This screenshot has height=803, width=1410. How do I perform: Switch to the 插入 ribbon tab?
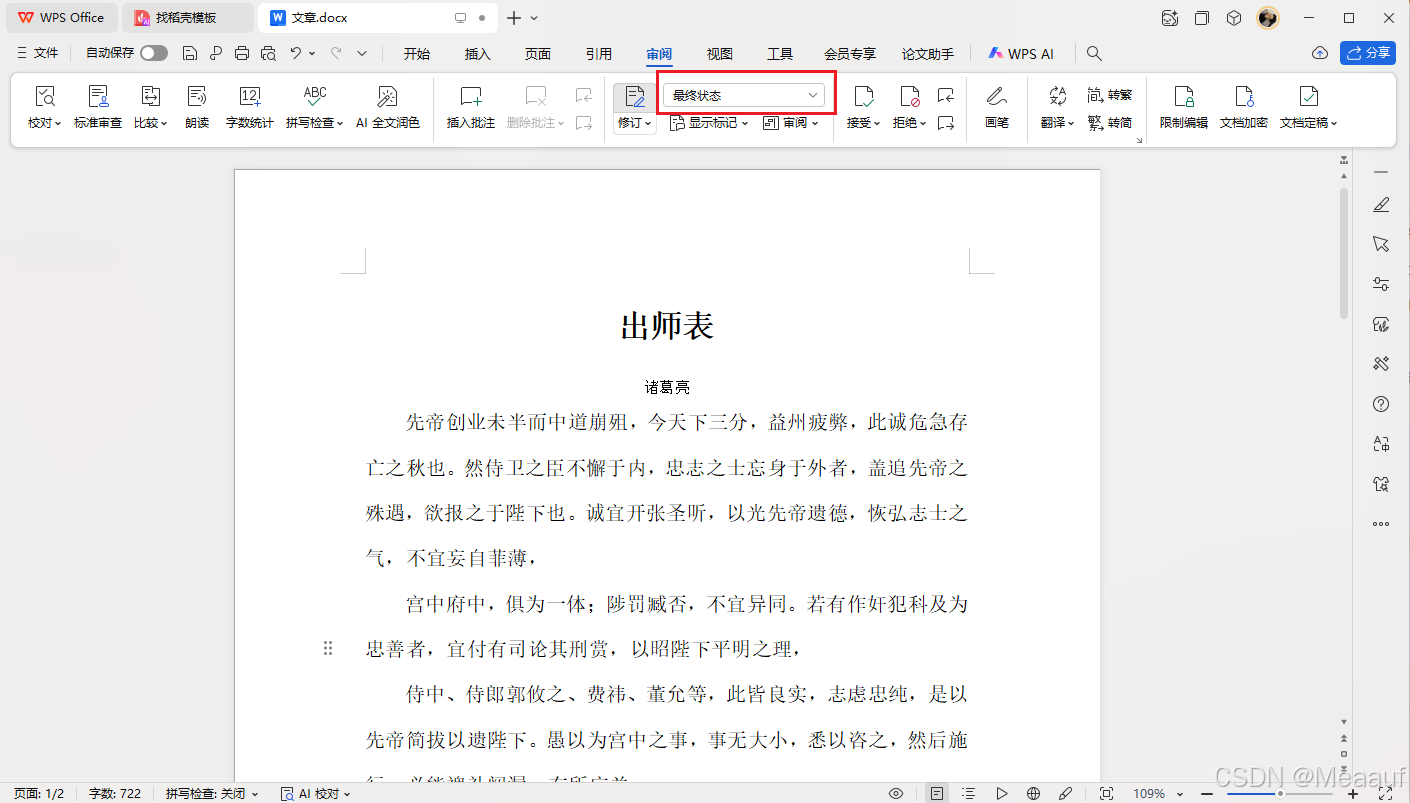click(x=478, y=54)
